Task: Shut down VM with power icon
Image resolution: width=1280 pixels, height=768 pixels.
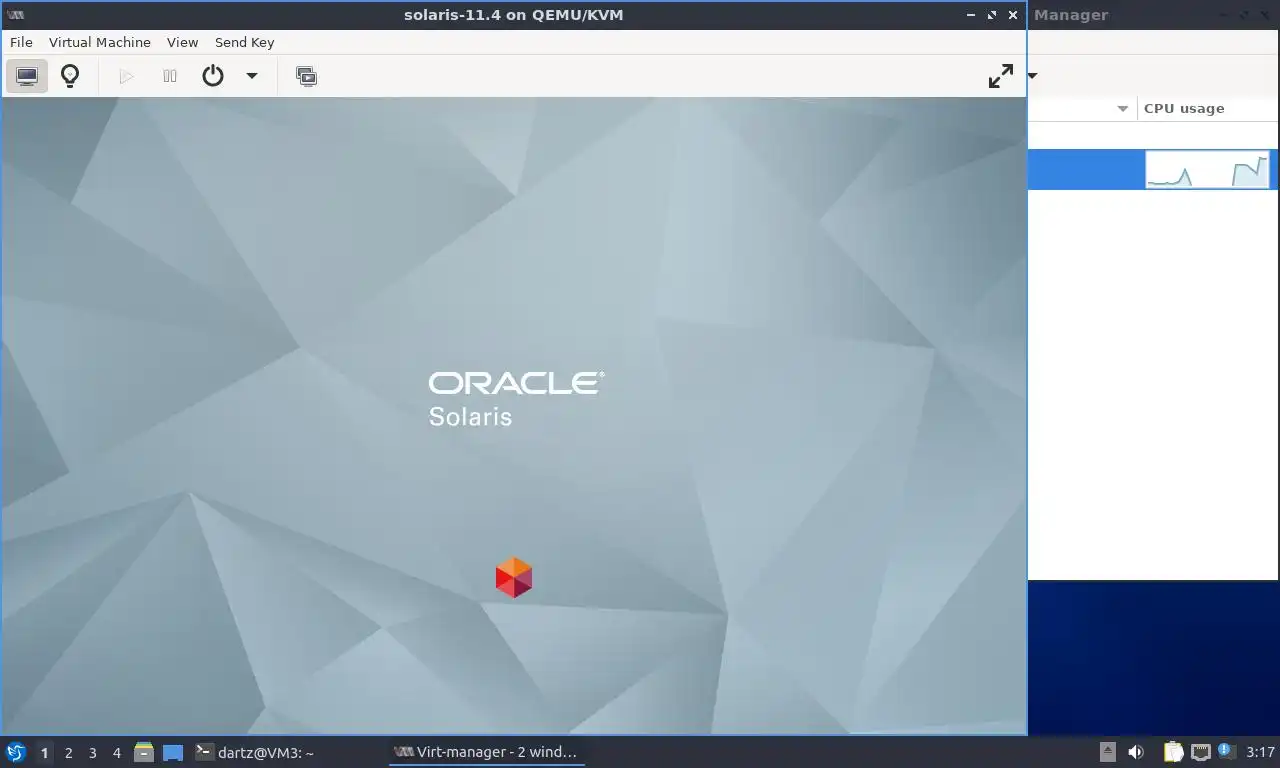Action: (x=213, y=76)
